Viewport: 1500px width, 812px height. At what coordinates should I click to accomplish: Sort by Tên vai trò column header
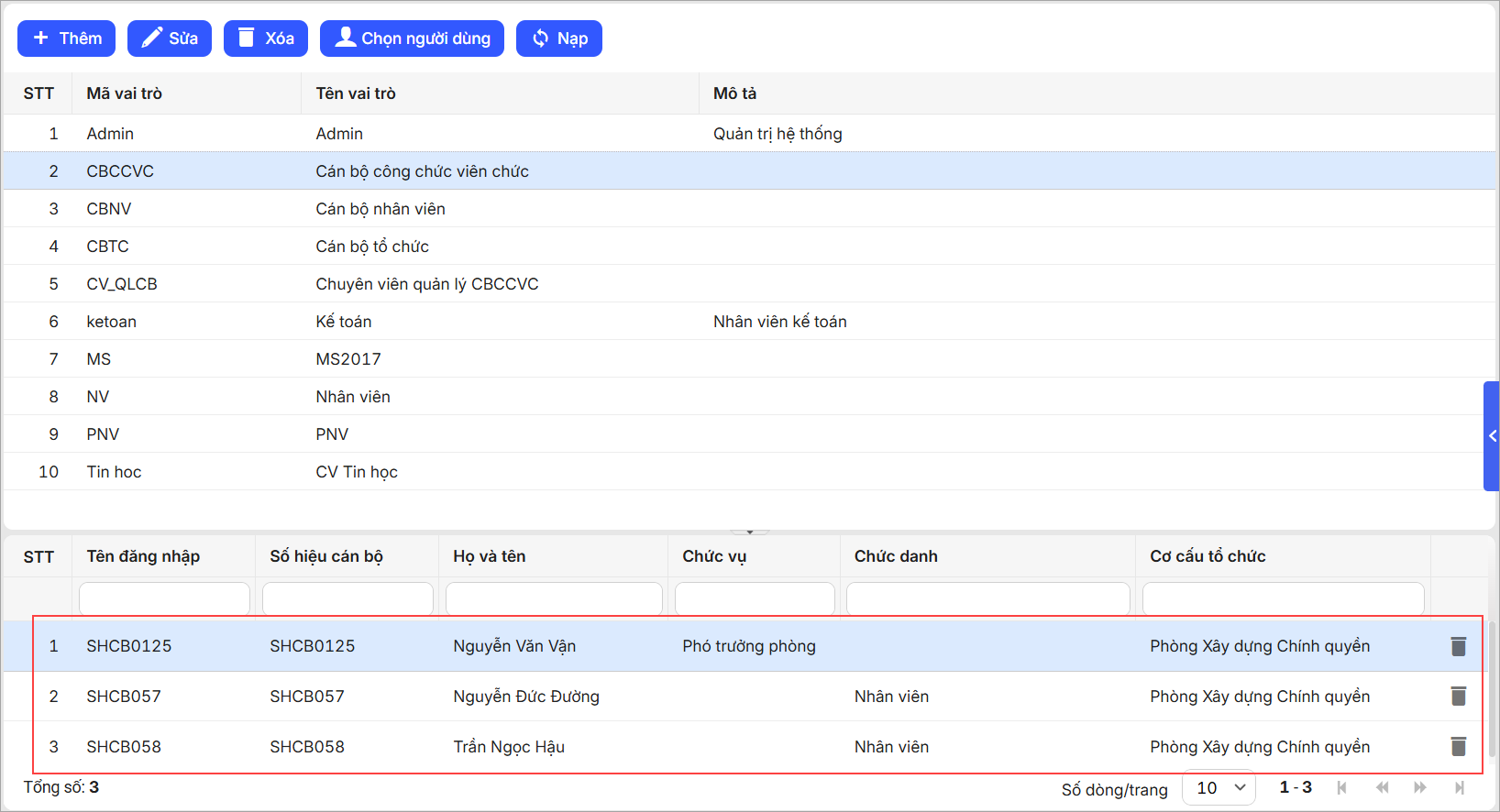[x=356, y=93]
